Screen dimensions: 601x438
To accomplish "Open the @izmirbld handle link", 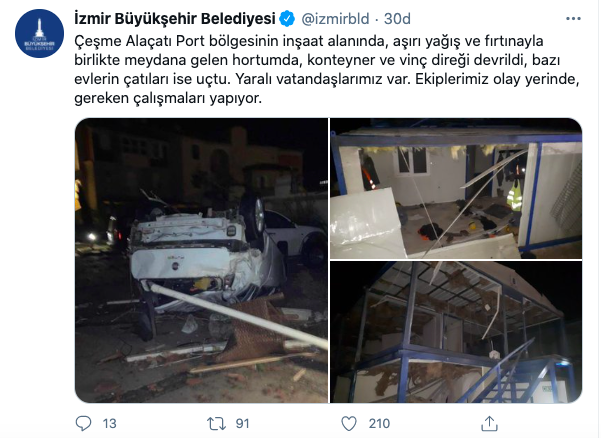I will point(335,19).
